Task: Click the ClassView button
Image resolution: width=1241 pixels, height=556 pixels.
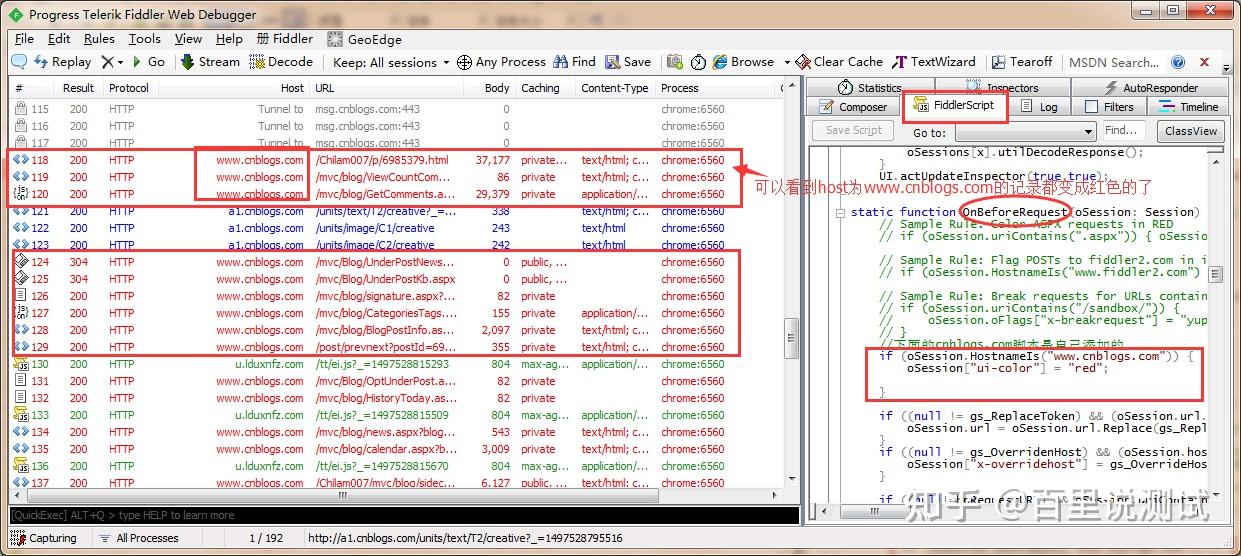Action: pos(1191,131)
